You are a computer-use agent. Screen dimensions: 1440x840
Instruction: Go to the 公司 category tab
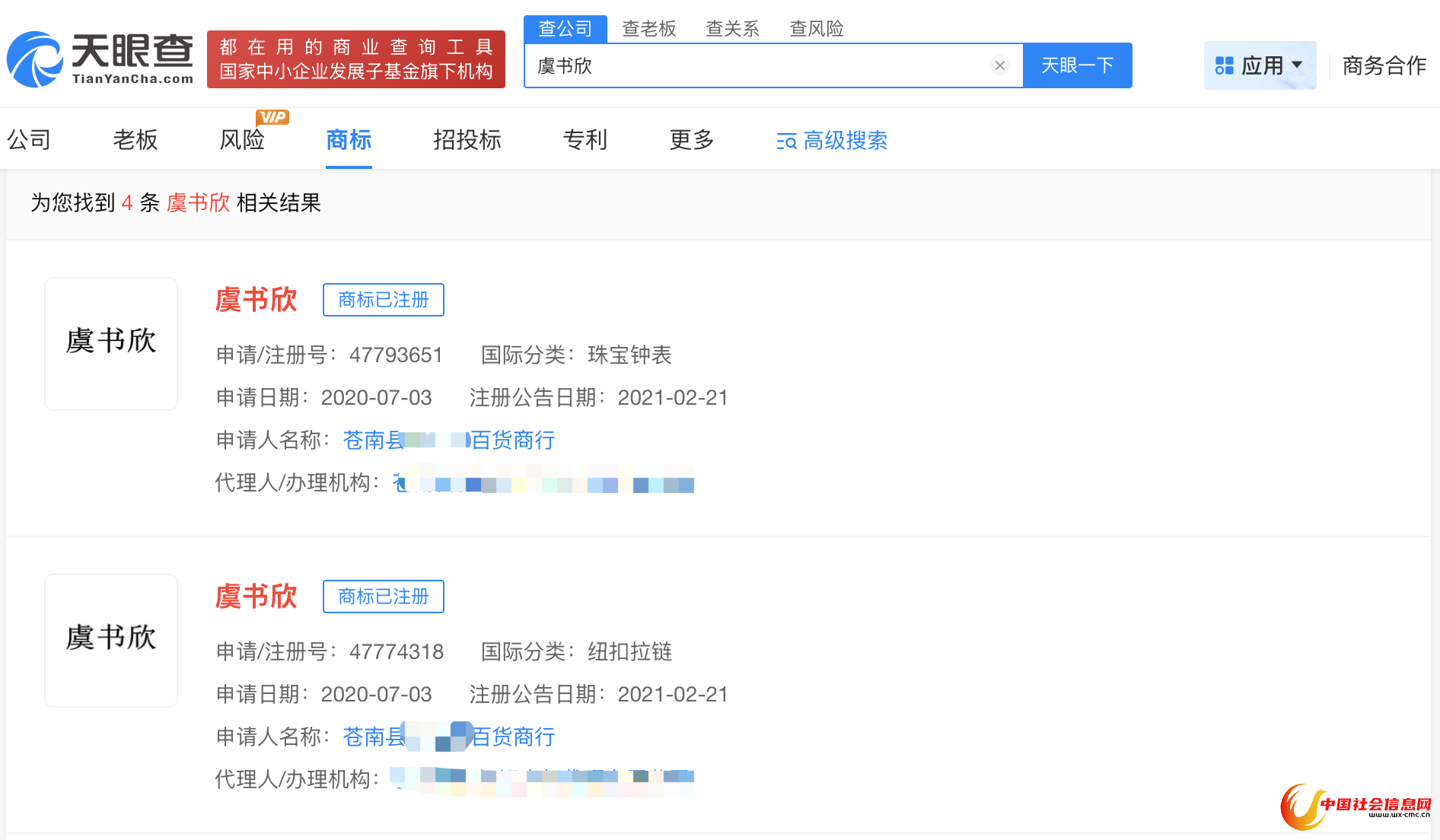click(29, 140)
